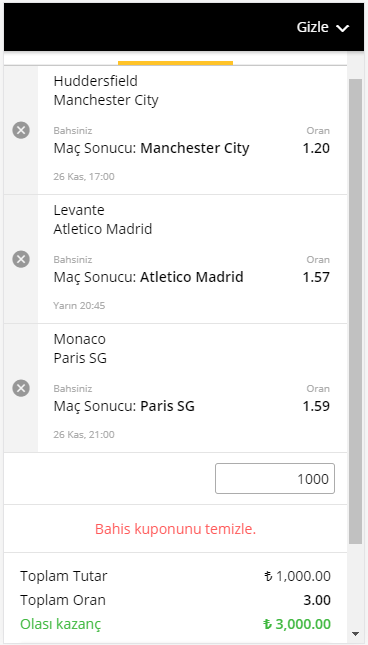Open the Huddersfield match title

(x=95, y=81)
